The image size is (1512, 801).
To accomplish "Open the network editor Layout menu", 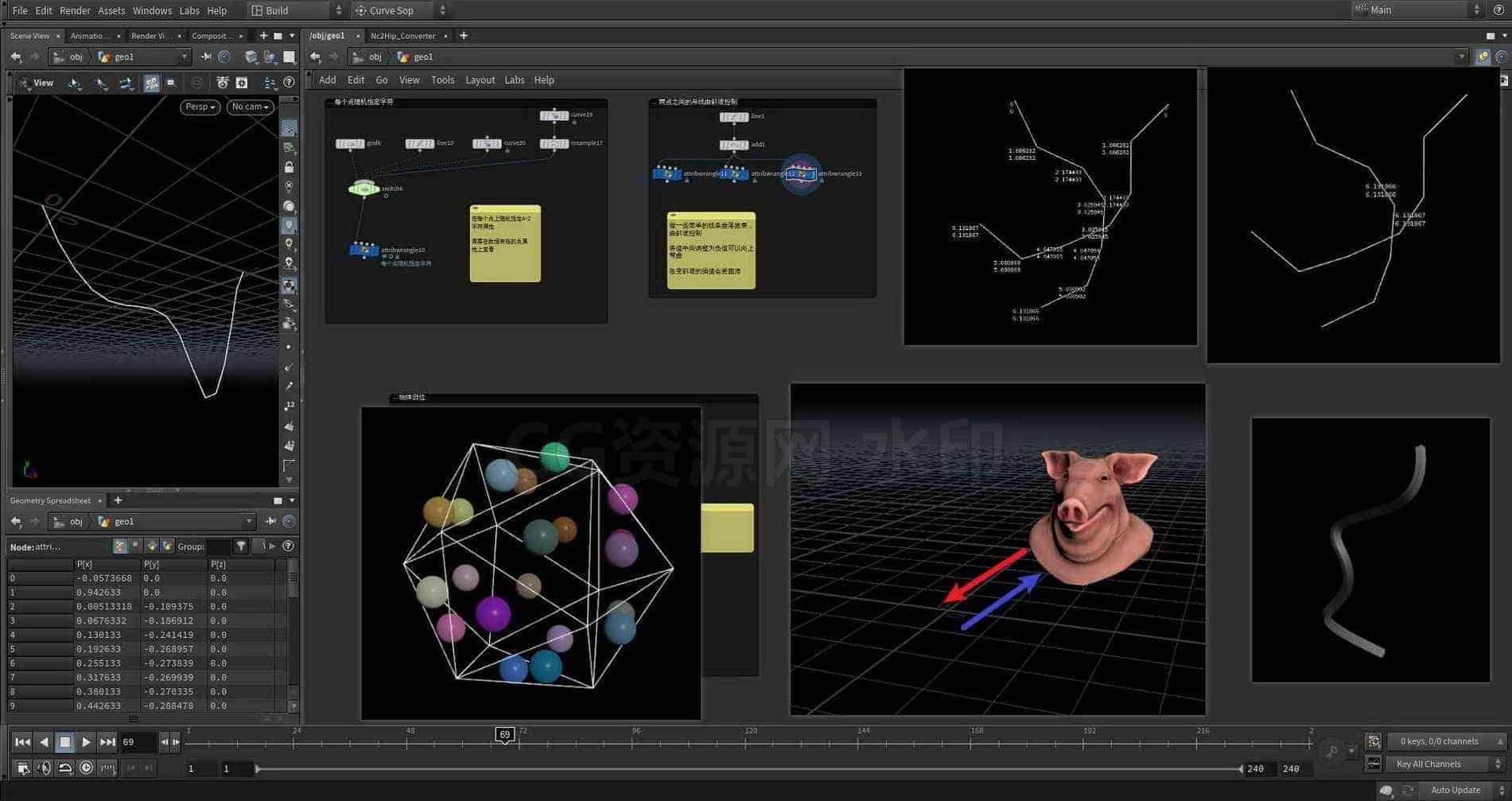I will point(480,80).
